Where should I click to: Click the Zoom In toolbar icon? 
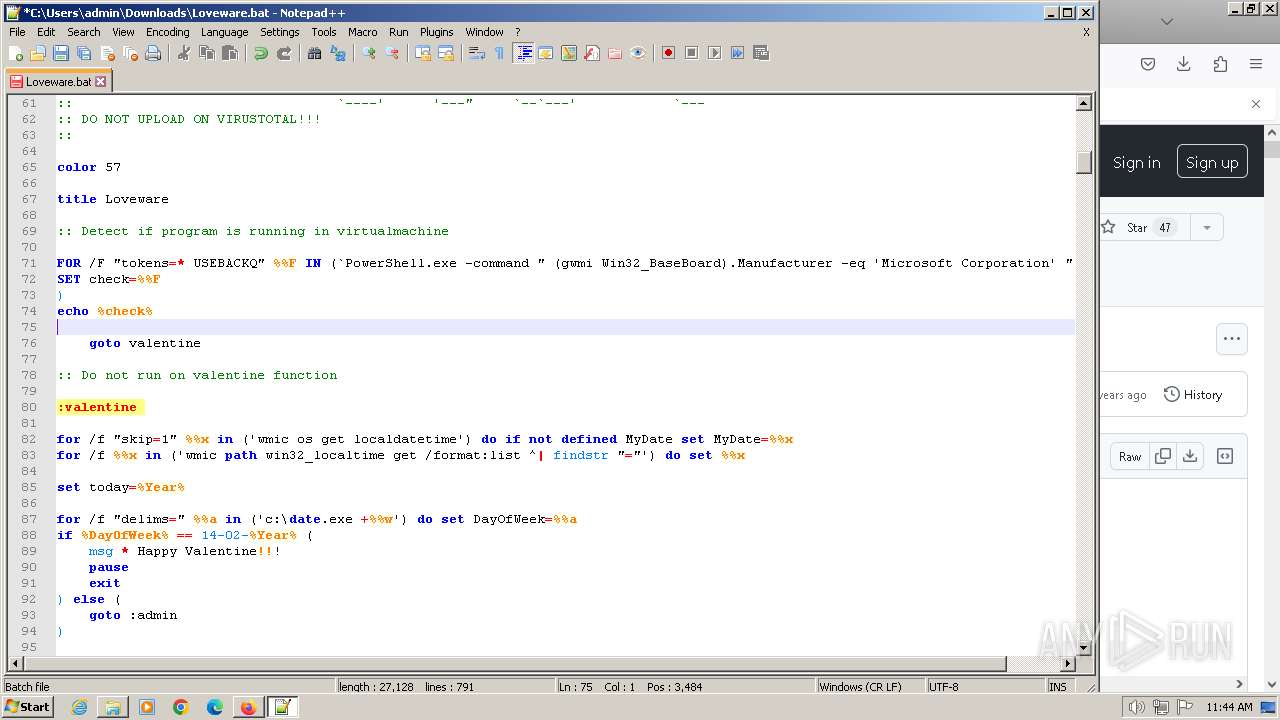369,53
